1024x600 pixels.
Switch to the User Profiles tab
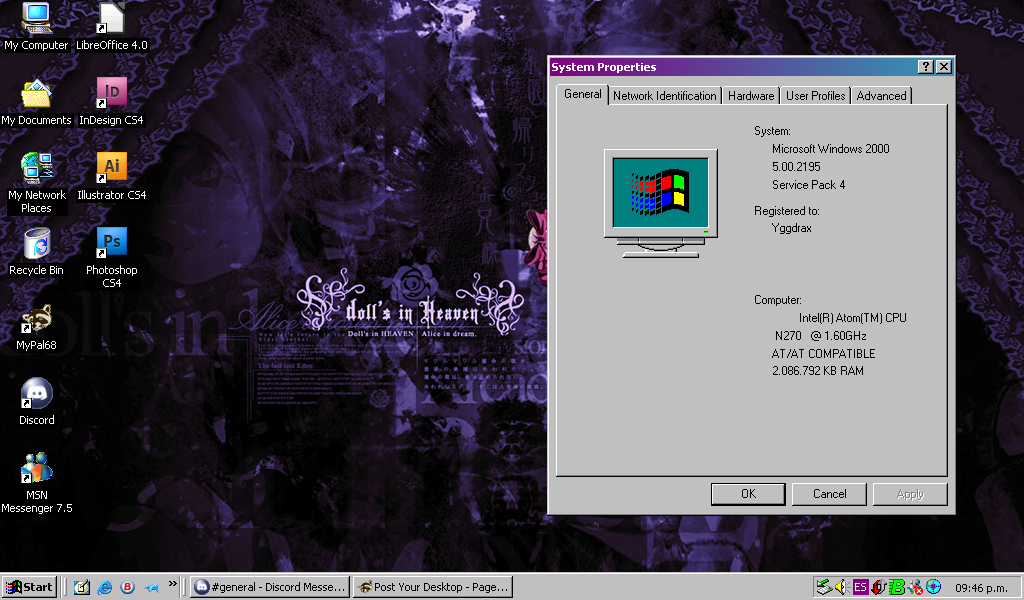point(815,96)
